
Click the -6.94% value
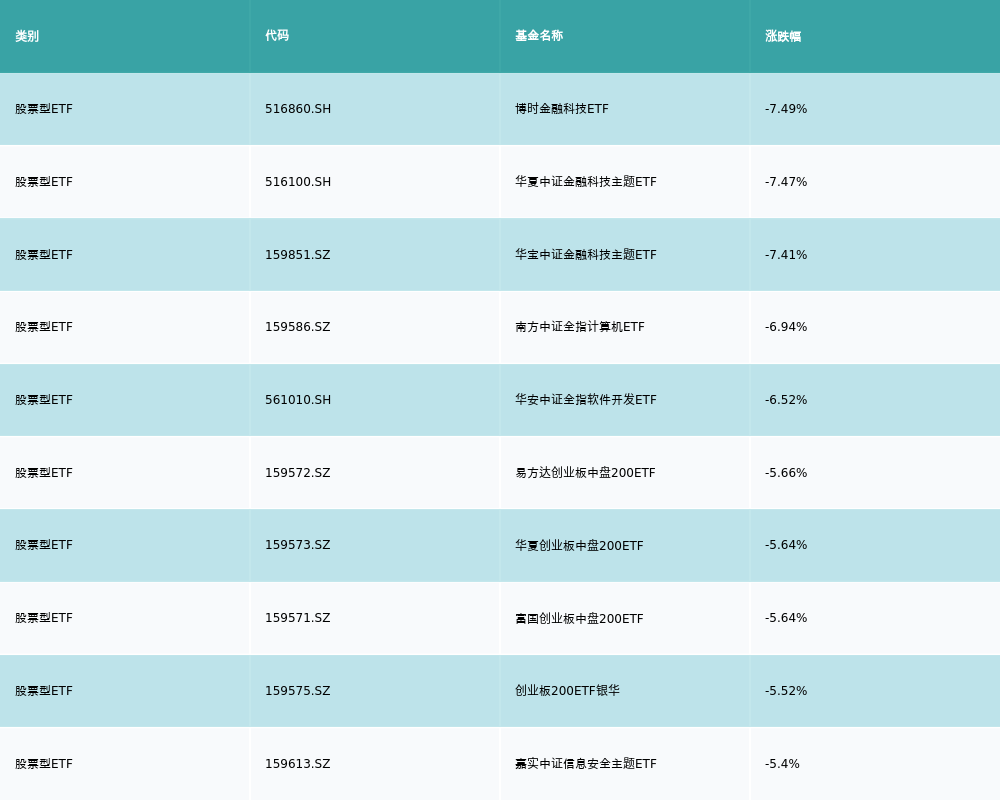click(786, 327)
